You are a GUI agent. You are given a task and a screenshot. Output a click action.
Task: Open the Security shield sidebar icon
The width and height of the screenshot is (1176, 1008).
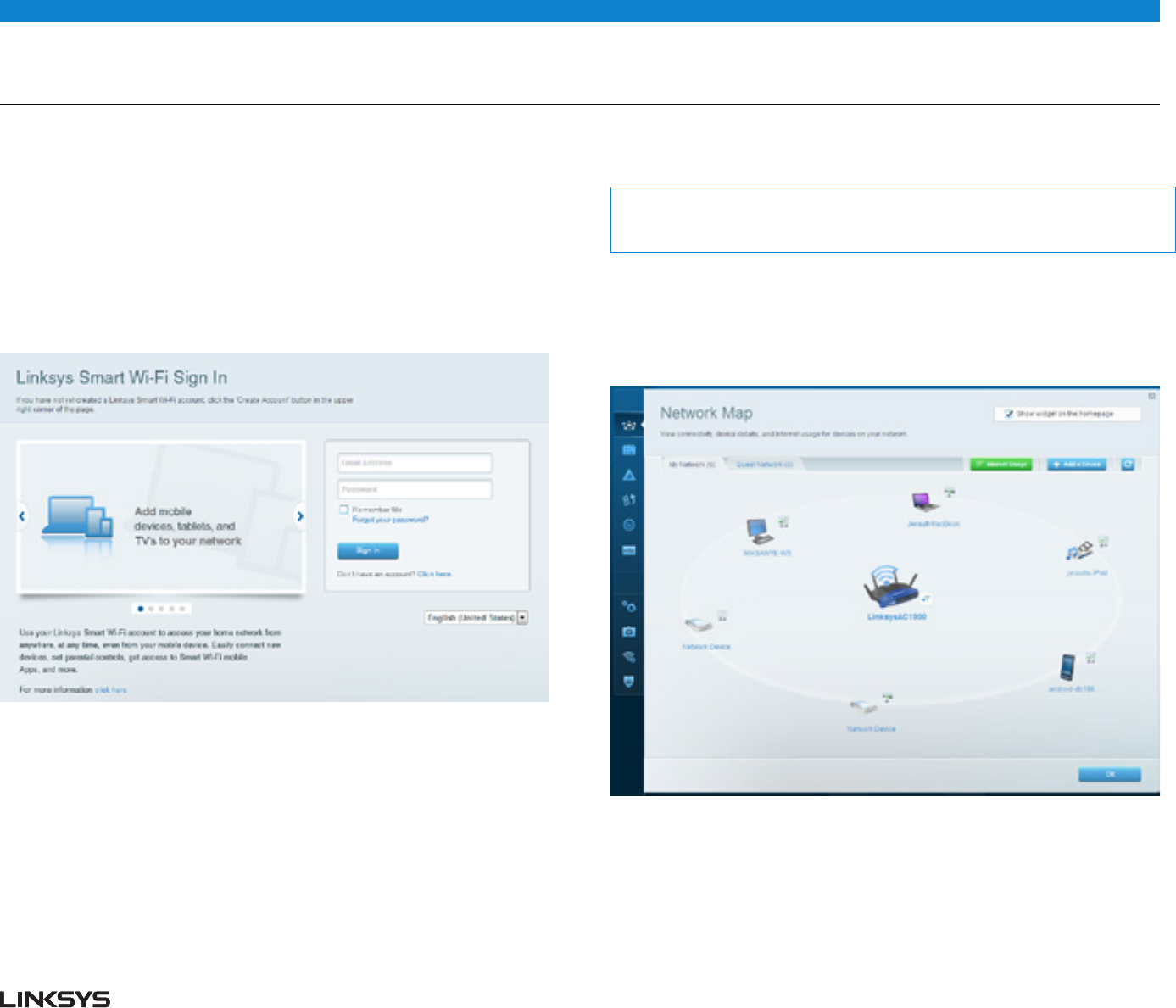tap(628, 681)
